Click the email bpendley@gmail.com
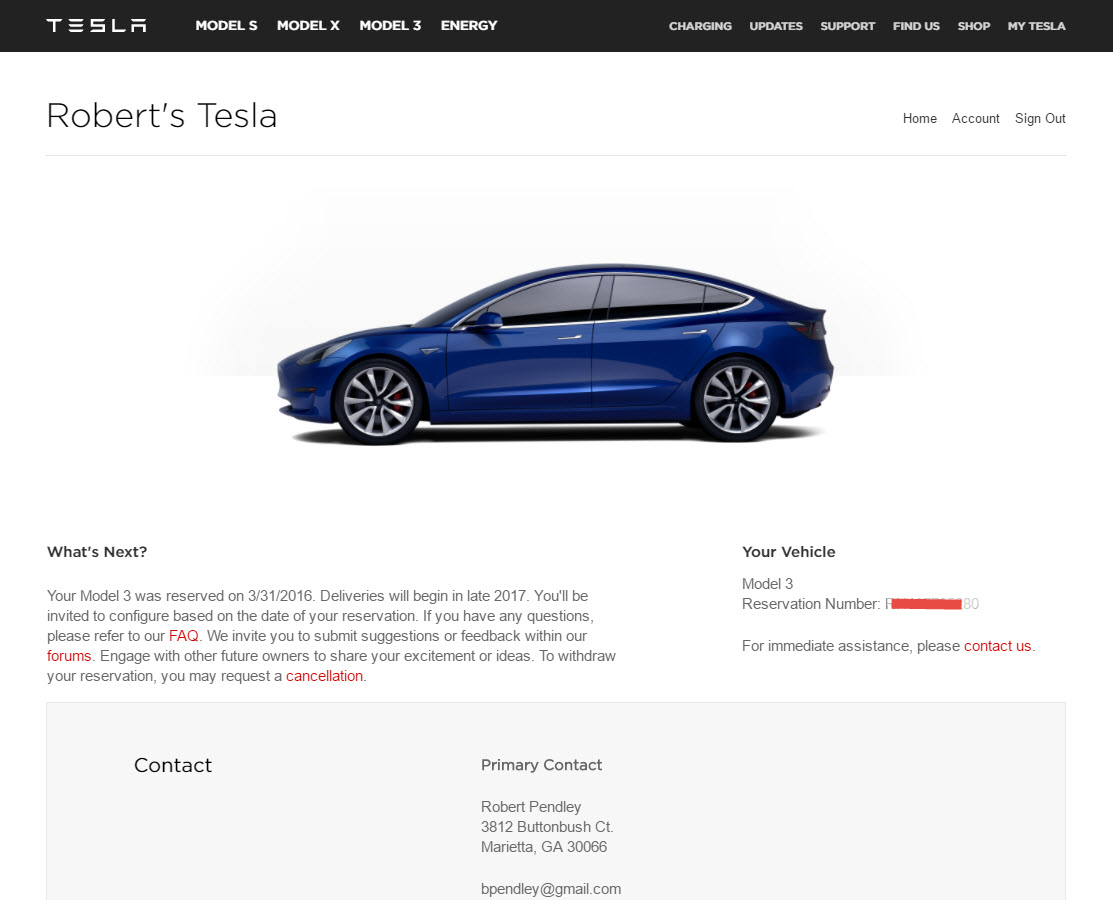Screen dimensions: 1113x900 click(551, 889)
